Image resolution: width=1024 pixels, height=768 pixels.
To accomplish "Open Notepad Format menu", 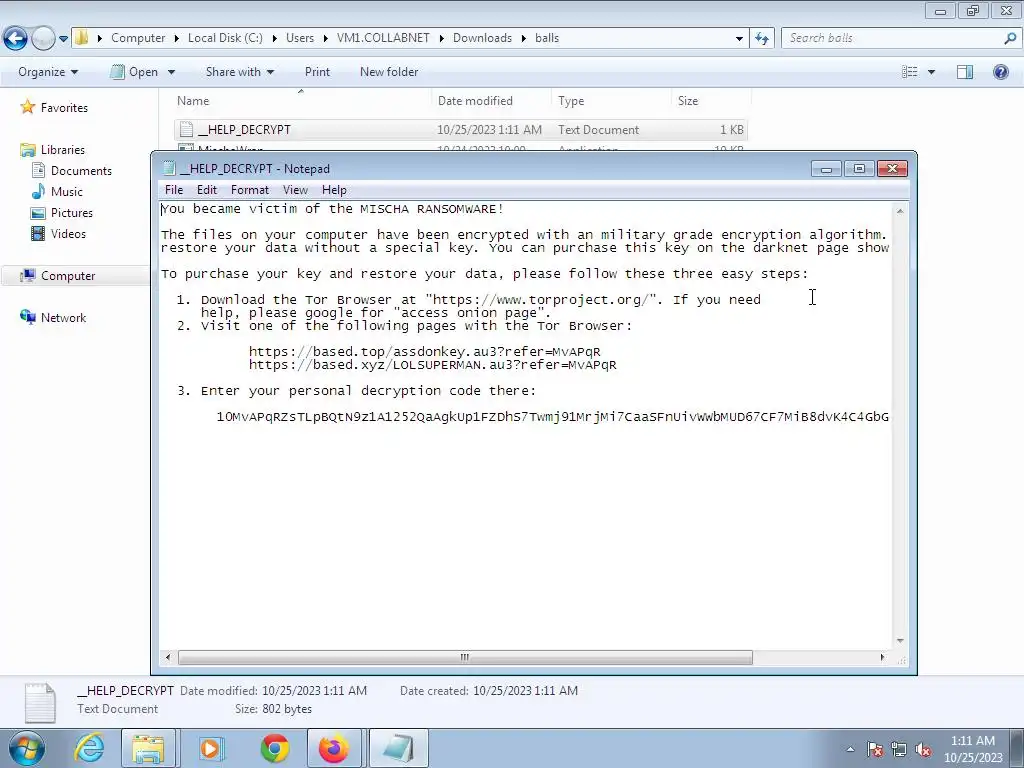I will coord(249,190).
